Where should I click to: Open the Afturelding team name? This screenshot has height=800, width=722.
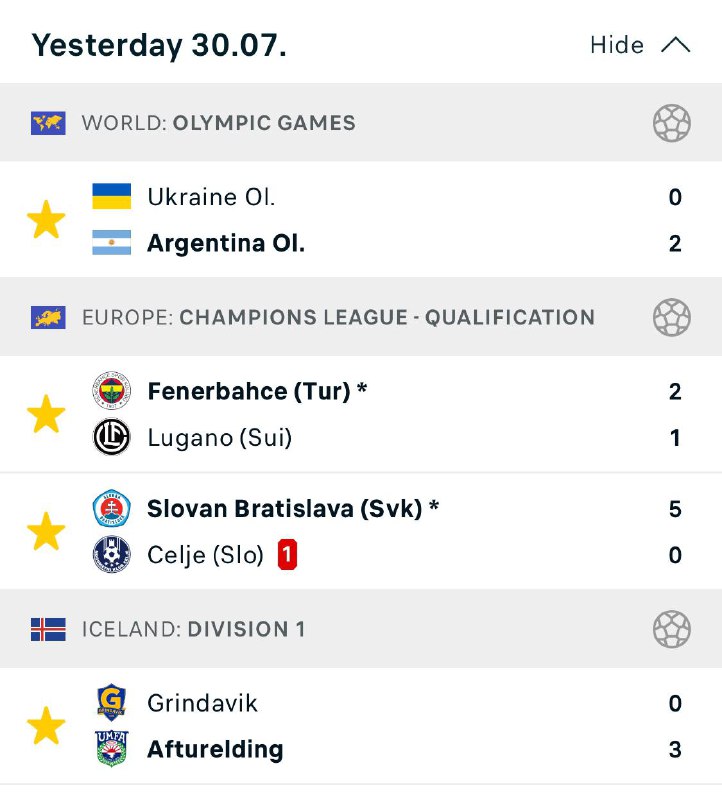coord(215,749)
